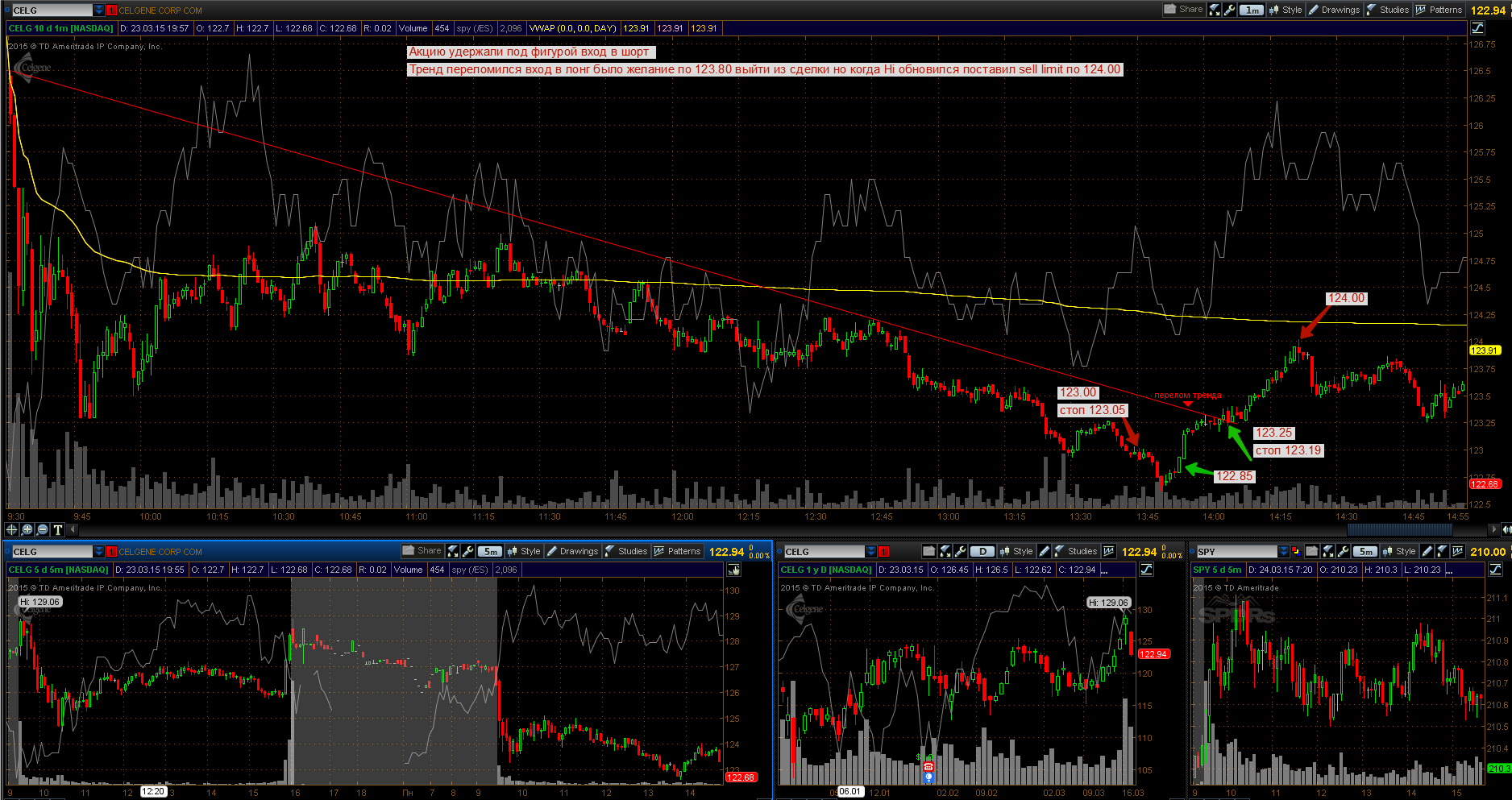Viewport: 1512px width, 800px height.
Task: Open Patterns on main CELG chart
Action: pyautogui.click(x=1439, y=10)
